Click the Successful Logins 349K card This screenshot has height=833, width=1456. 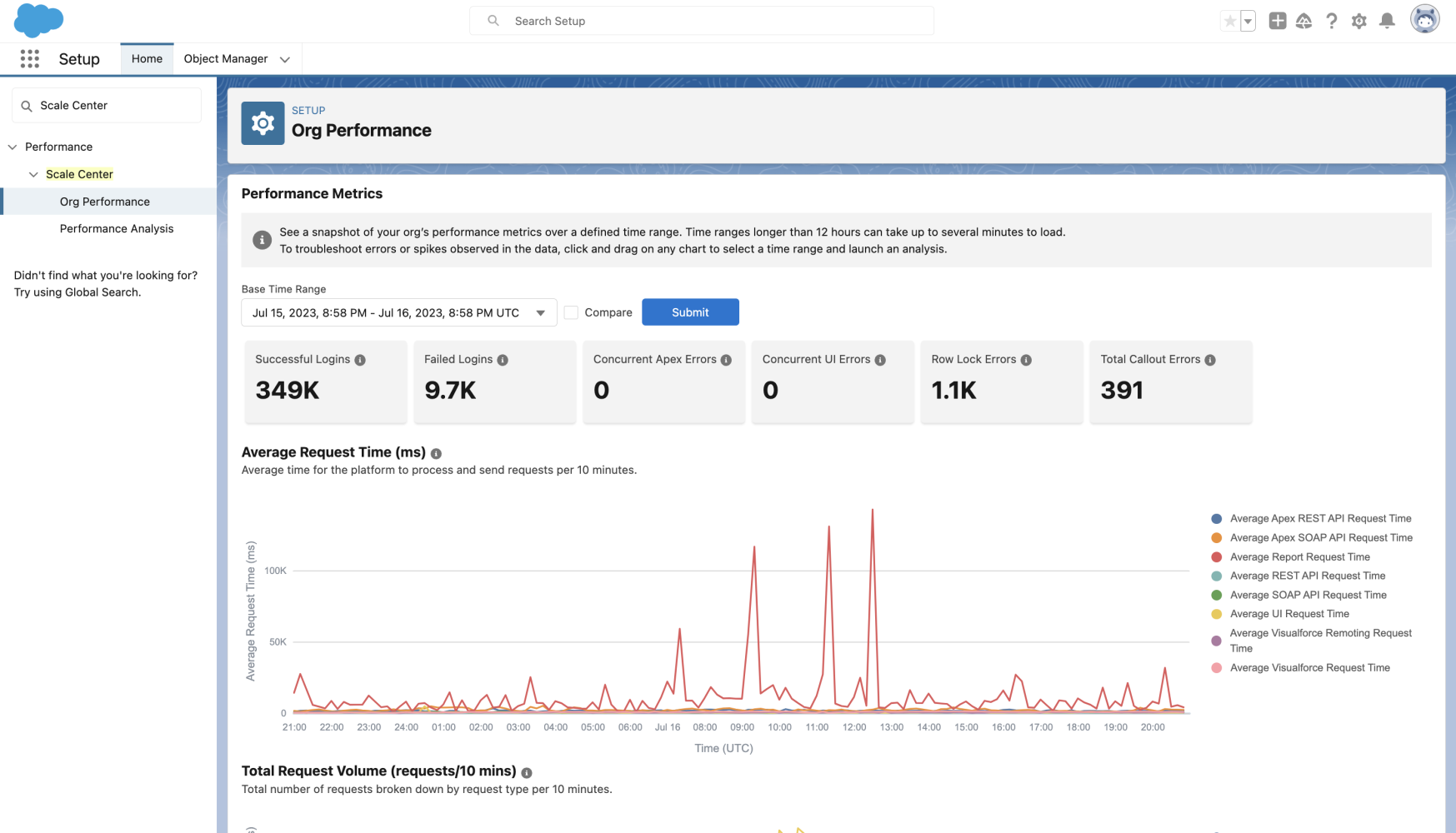coord(326,382)
